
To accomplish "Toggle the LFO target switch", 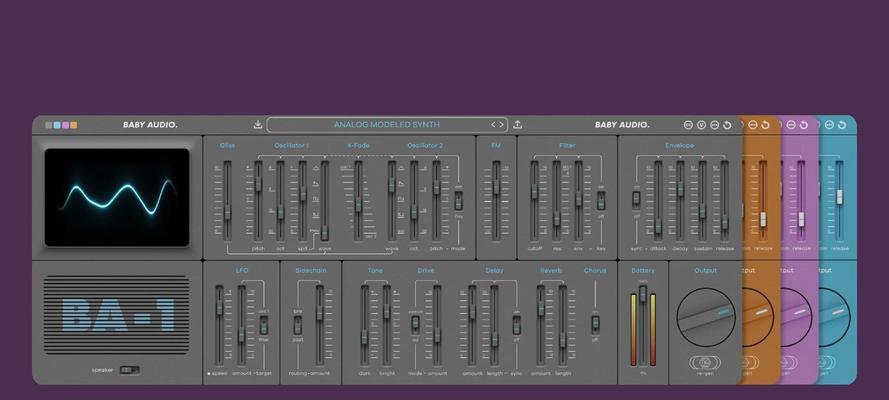I will point(264,325).
